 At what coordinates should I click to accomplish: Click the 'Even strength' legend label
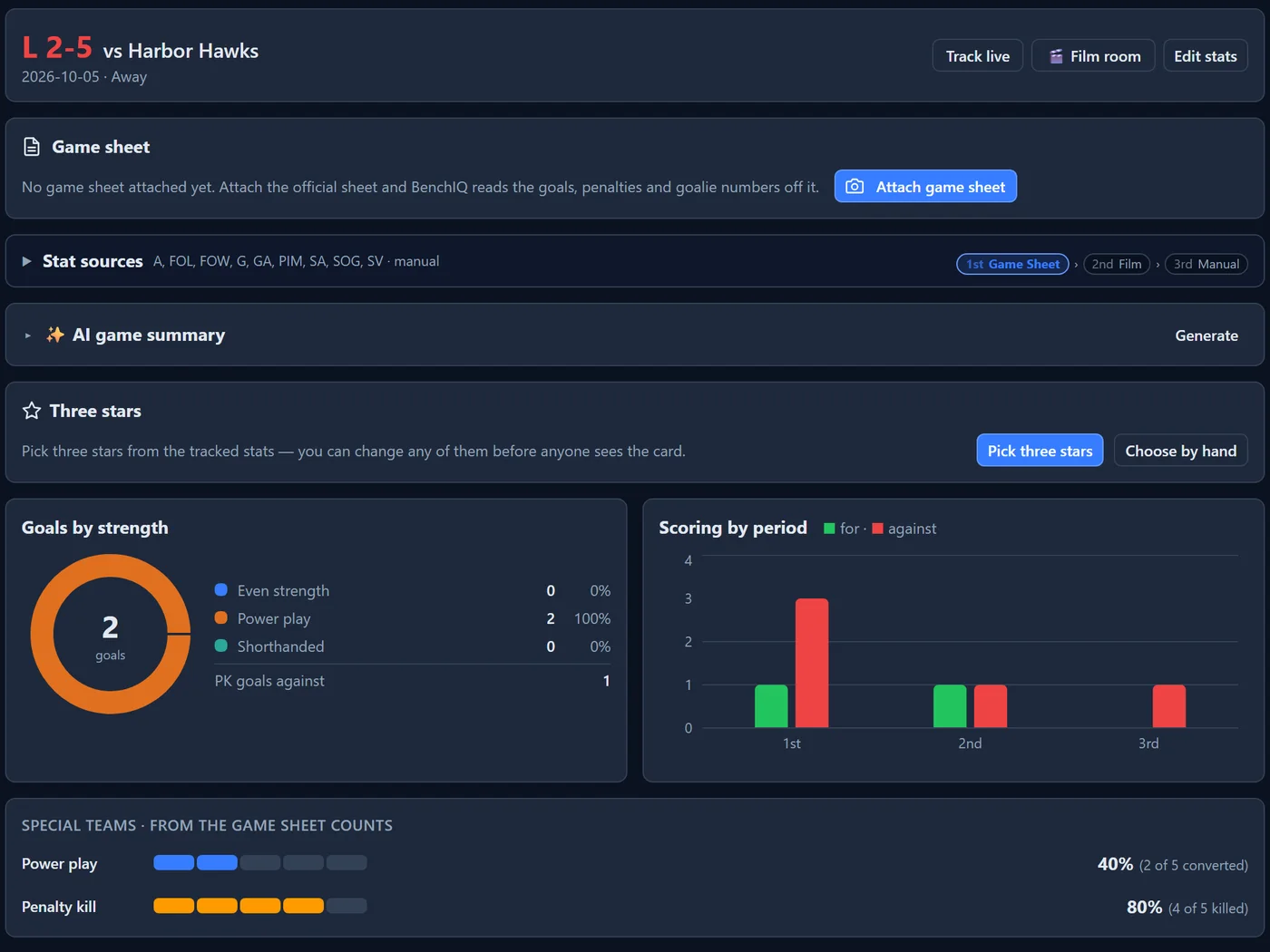click(x=283, y=590)
